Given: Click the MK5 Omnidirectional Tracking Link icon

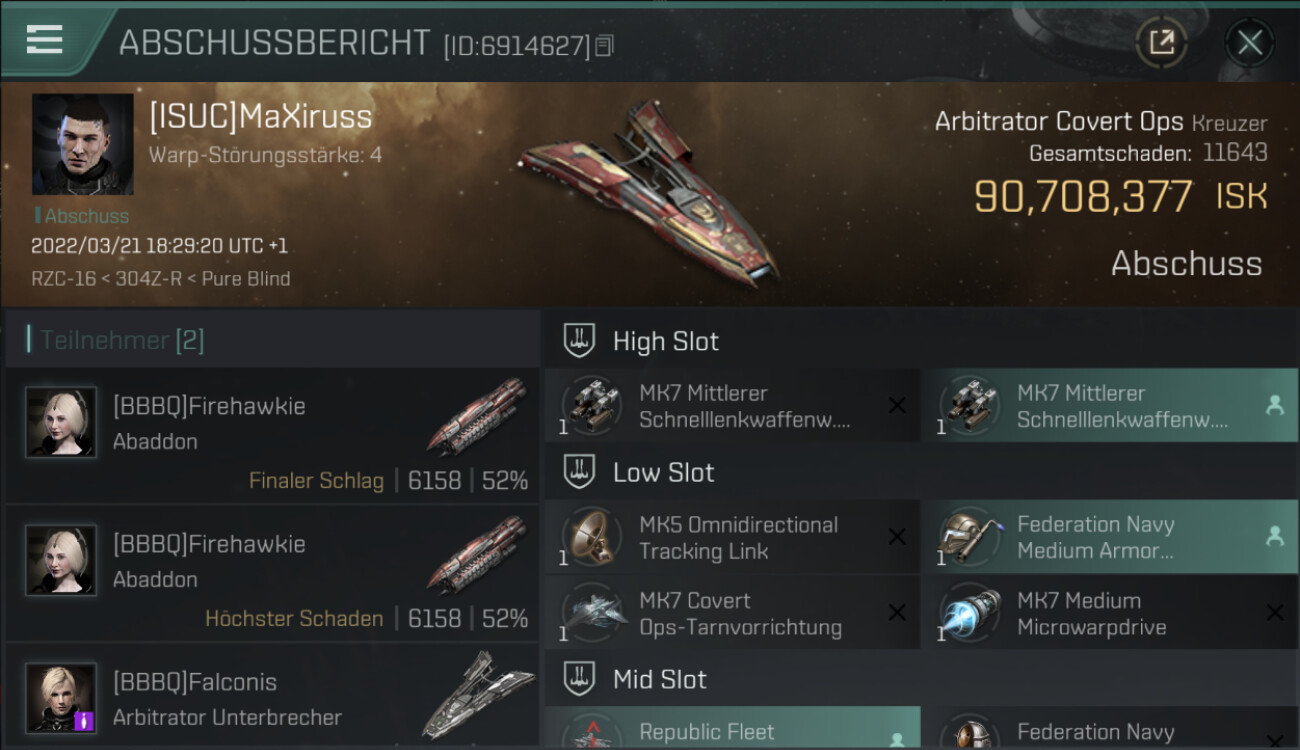Looking at the screenshot, I should click(x=590, y=538).
